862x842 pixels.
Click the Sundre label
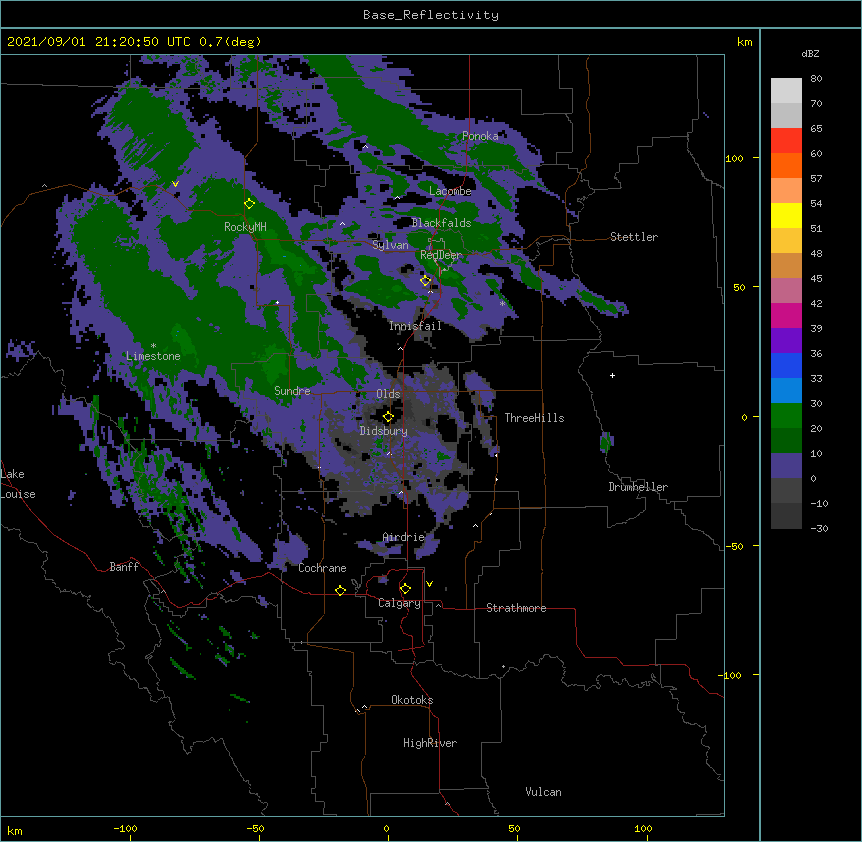tap(292, 391)
